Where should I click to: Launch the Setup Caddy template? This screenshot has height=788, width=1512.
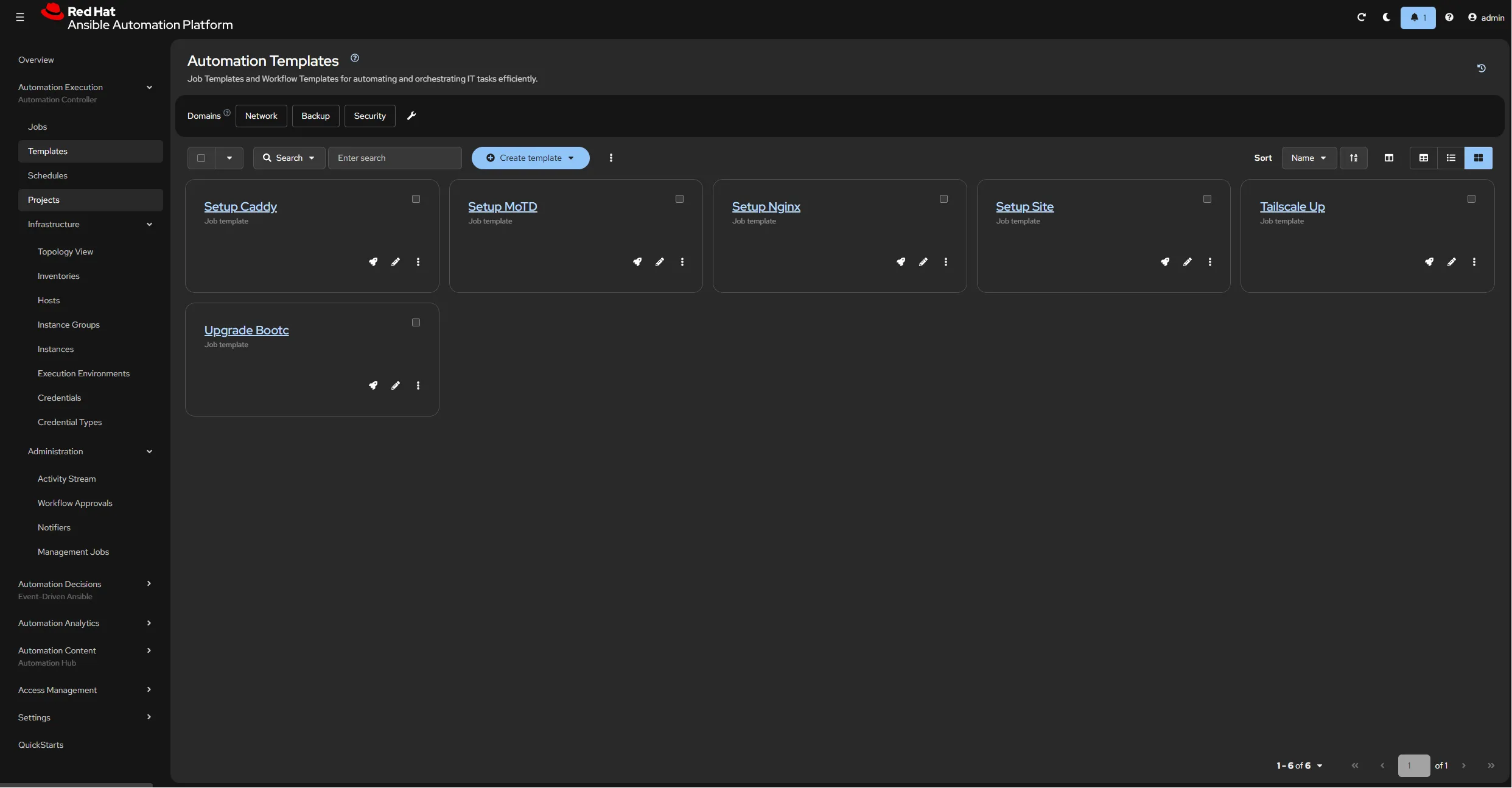pos(373,262)
